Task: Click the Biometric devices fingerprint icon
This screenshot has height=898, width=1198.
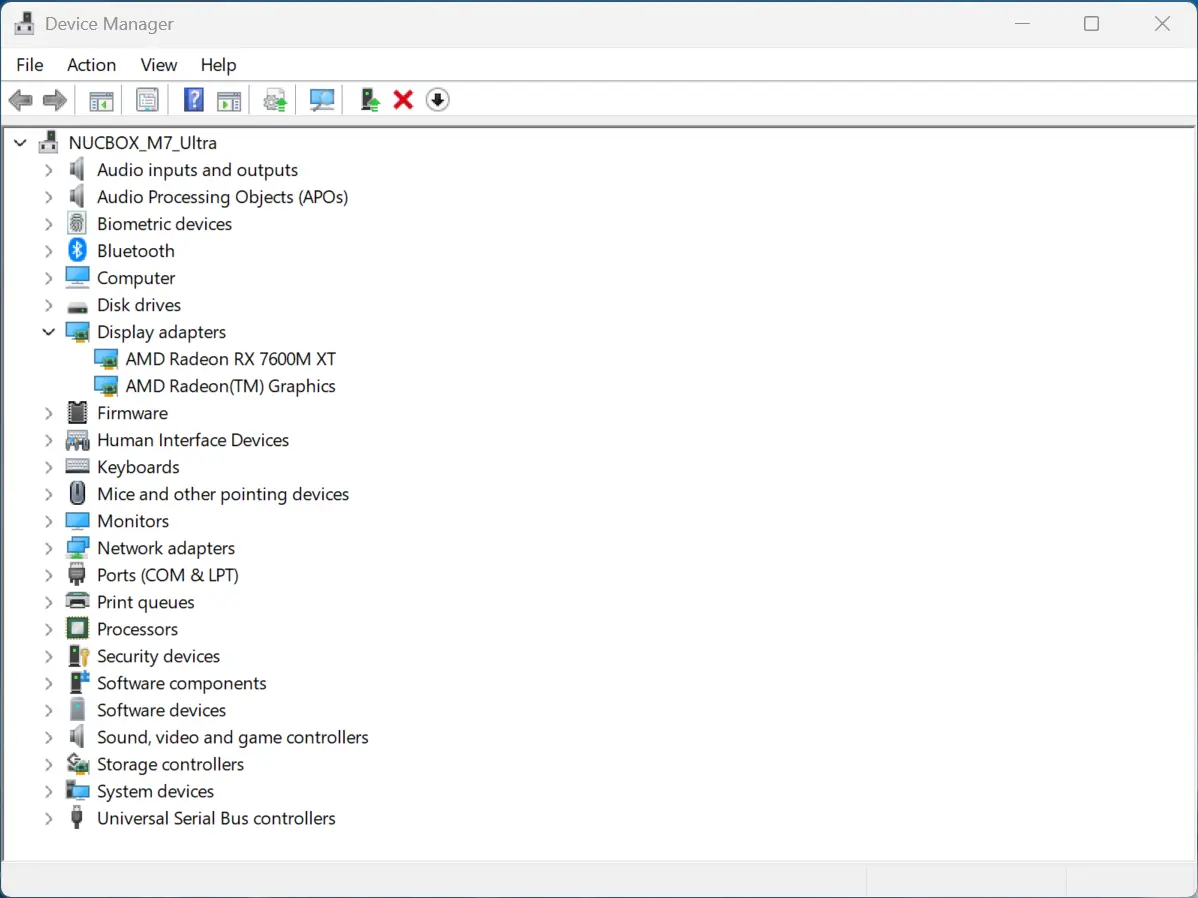Action: click(x=76, y=224)
